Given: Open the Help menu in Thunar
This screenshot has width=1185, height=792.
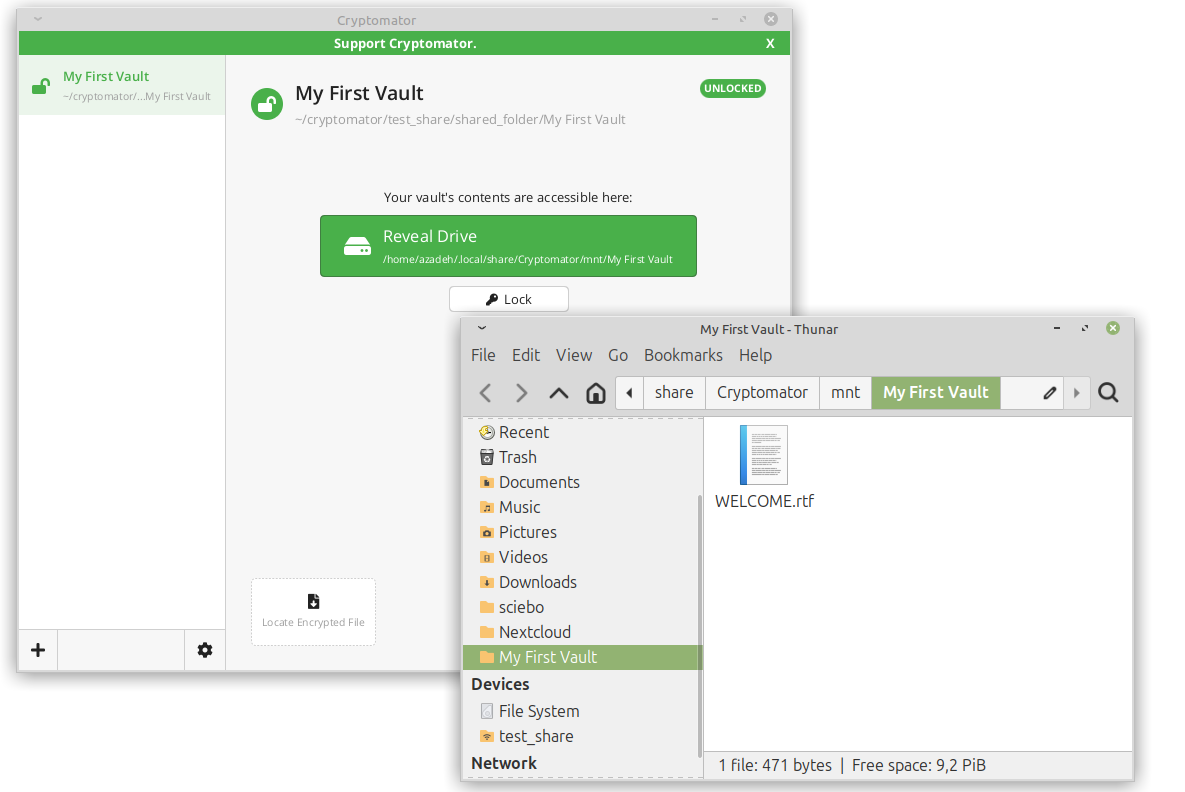Looking at the screenshot, I should tap(755, 355).
